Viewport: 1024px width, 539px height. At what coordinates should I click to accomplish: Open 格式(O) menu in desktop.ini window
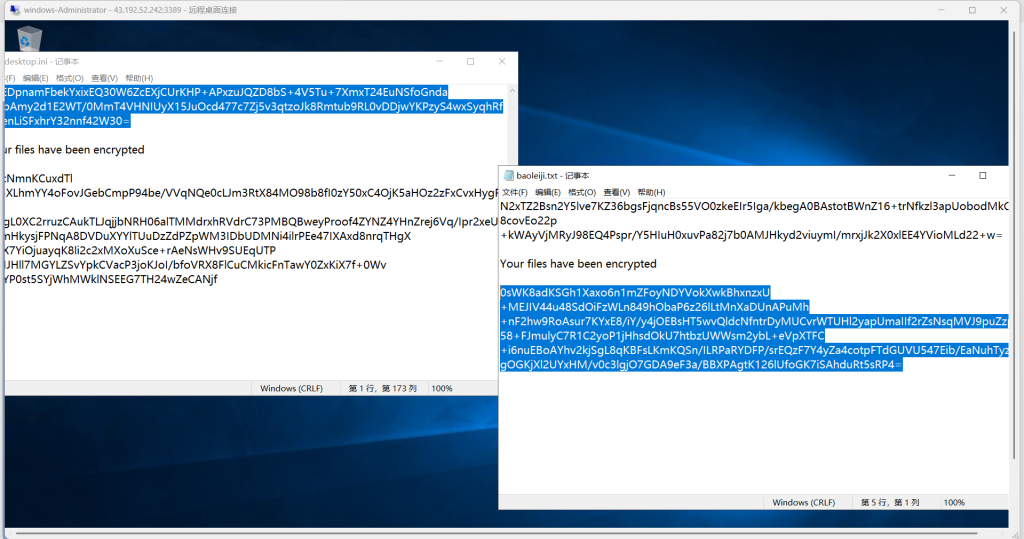click(x=69, y=78)
